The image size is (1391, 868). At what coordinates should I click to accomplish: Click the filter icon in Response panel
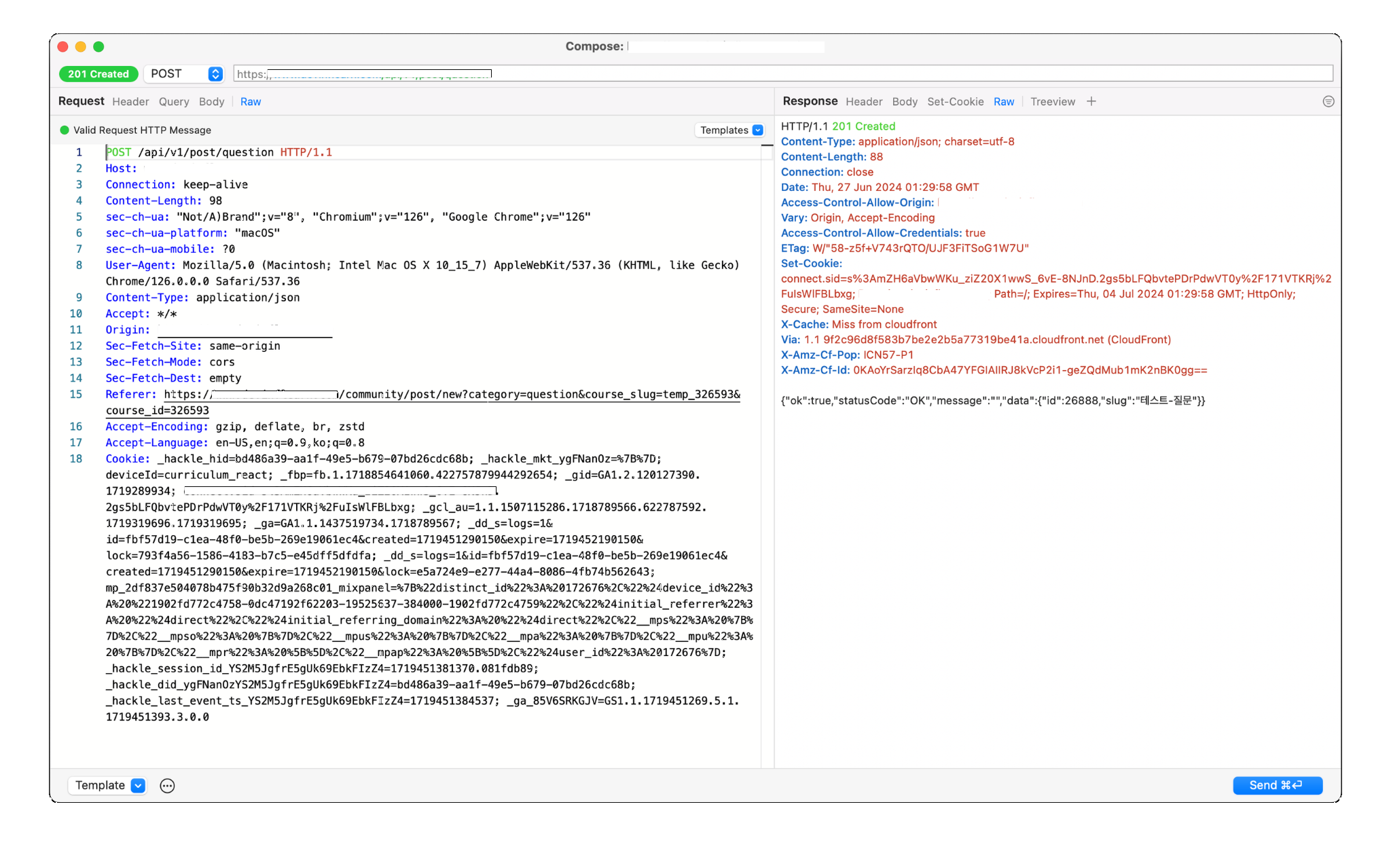(x=1328, y=101)
